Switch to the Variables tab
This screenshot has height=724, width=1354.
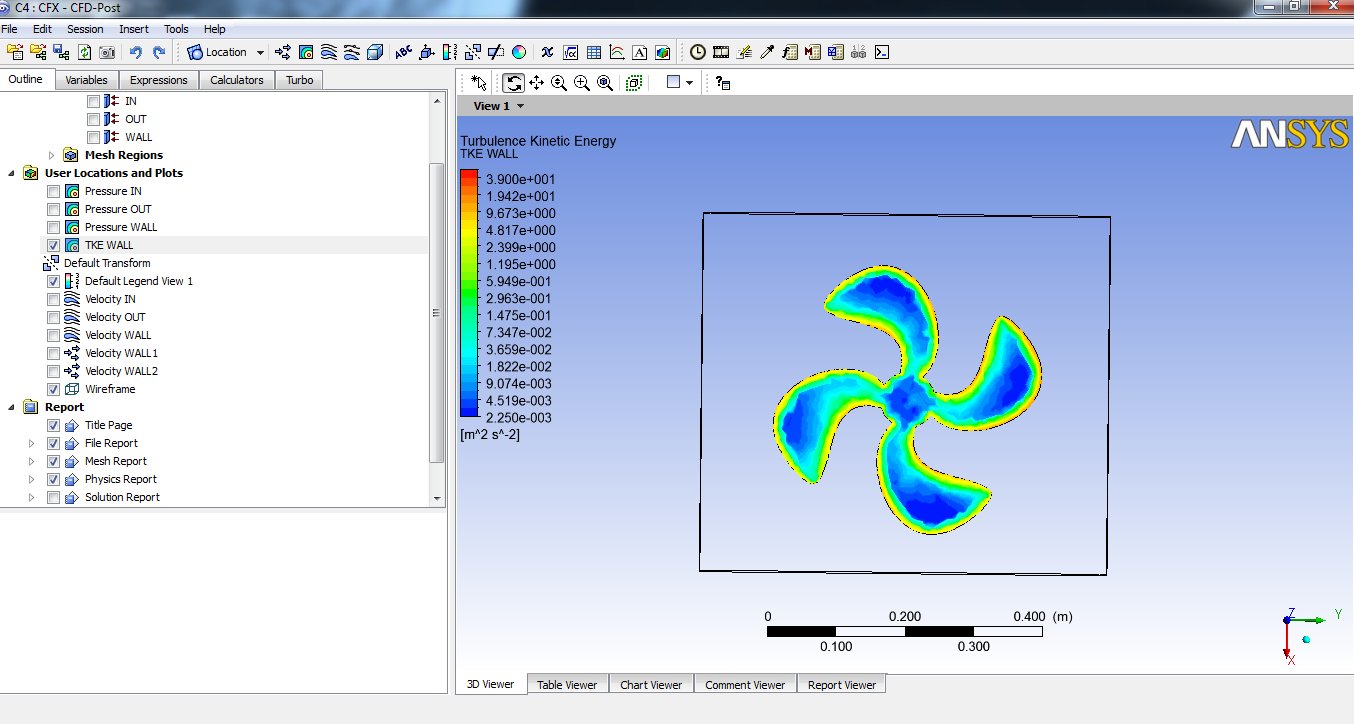click(x=87, y=80)
